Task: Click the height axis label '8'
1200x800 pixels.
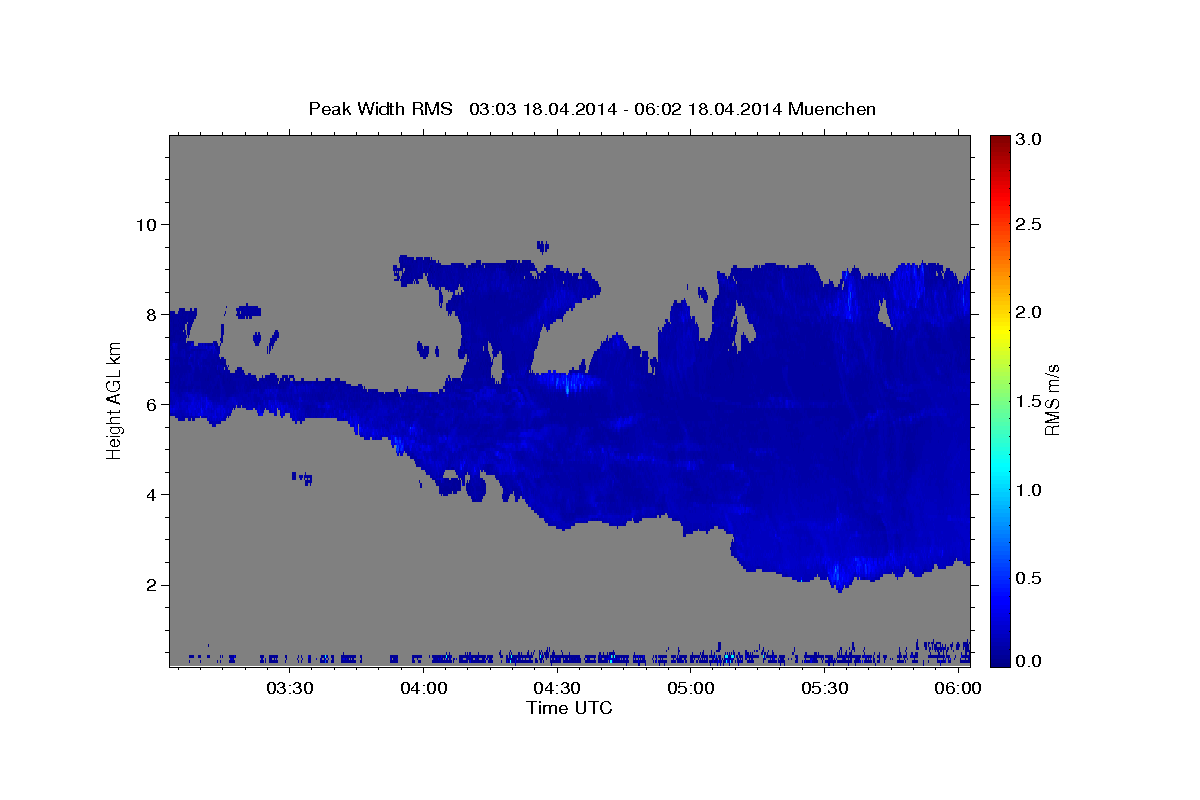Action: [x=149, y=314]
